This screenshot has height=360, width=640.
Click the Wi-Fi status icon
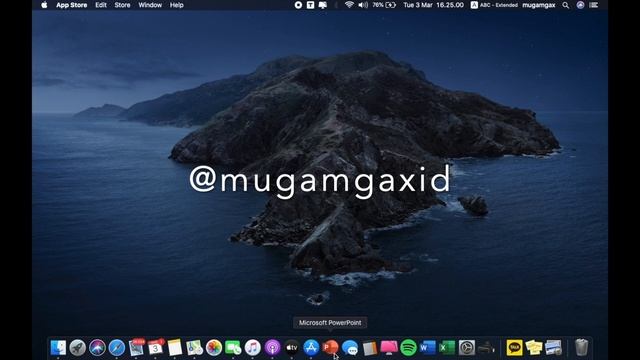point(349,5)
